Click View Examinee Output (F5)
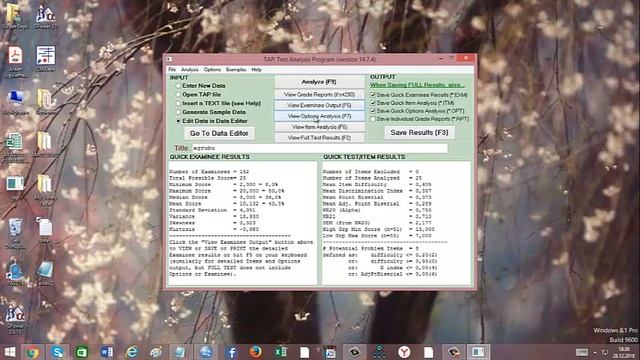Viewport: 640px width, 360px height. tap(319, 105)
